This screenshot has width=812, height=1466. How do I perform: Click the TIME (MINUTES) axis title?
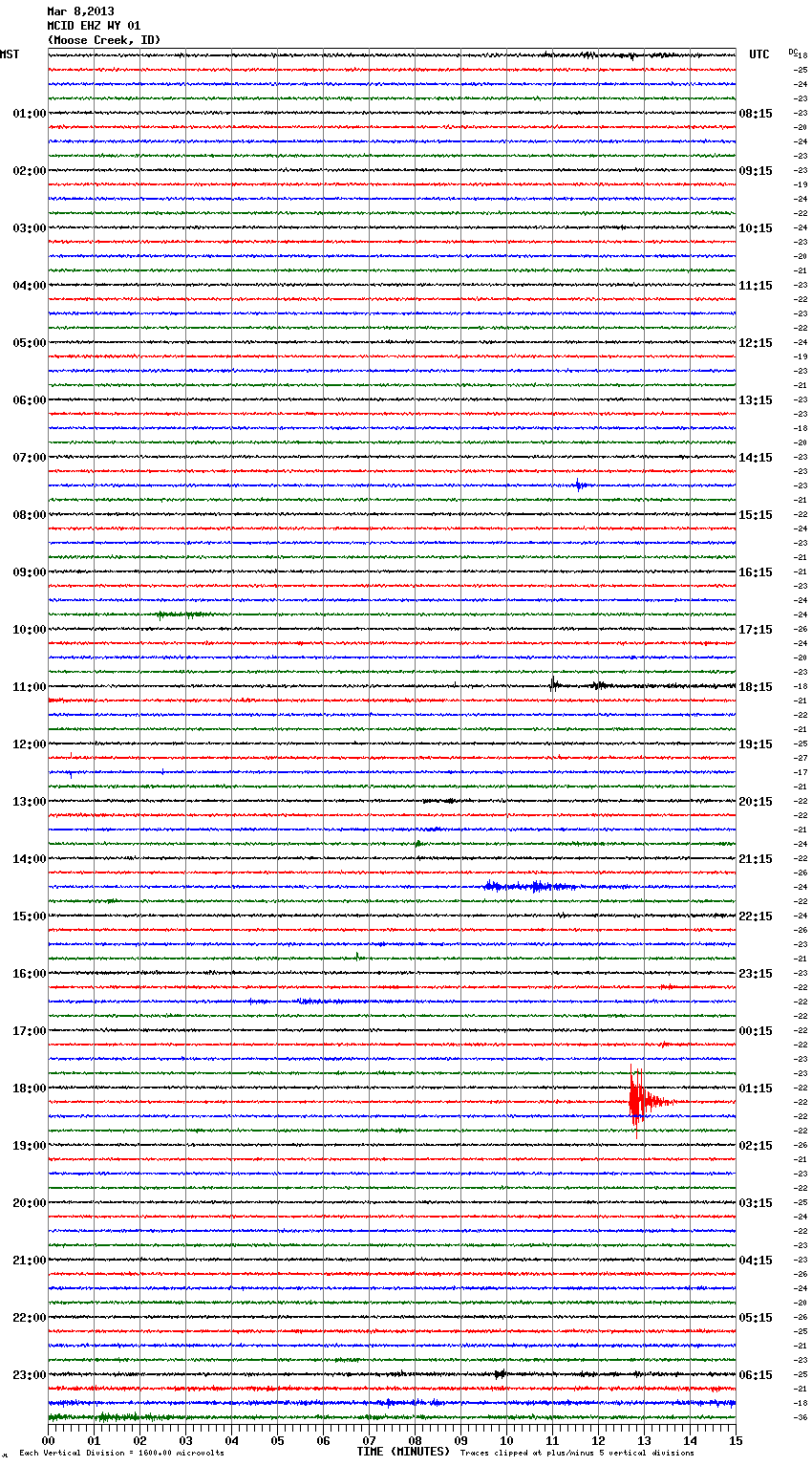point(403,1452)
